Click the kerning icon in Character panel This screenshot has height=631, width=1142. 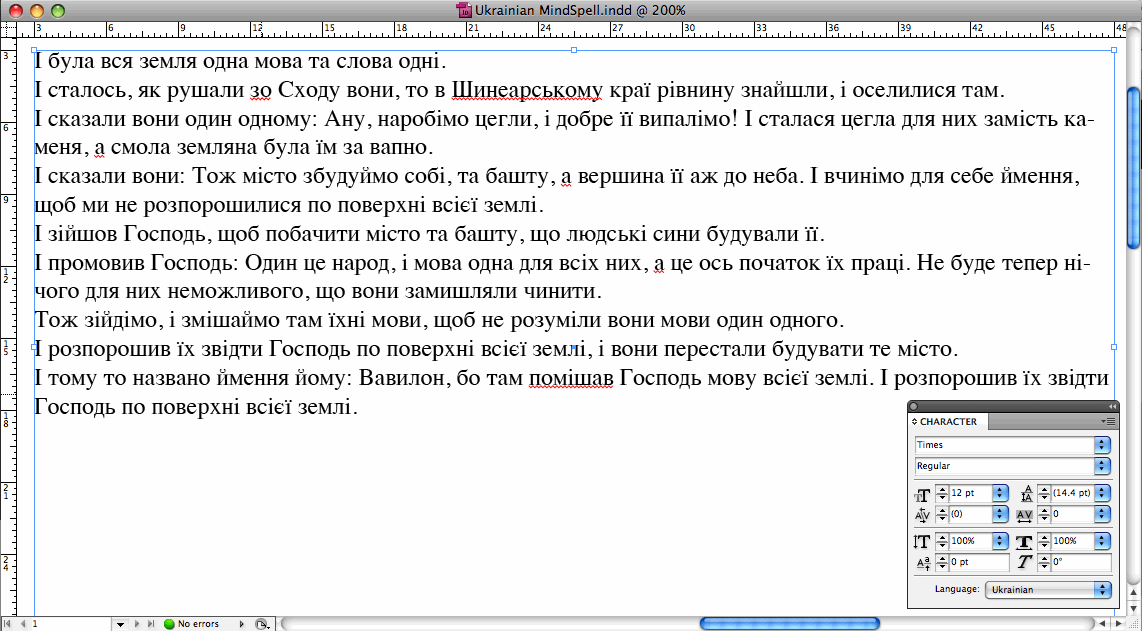point(923,515)
